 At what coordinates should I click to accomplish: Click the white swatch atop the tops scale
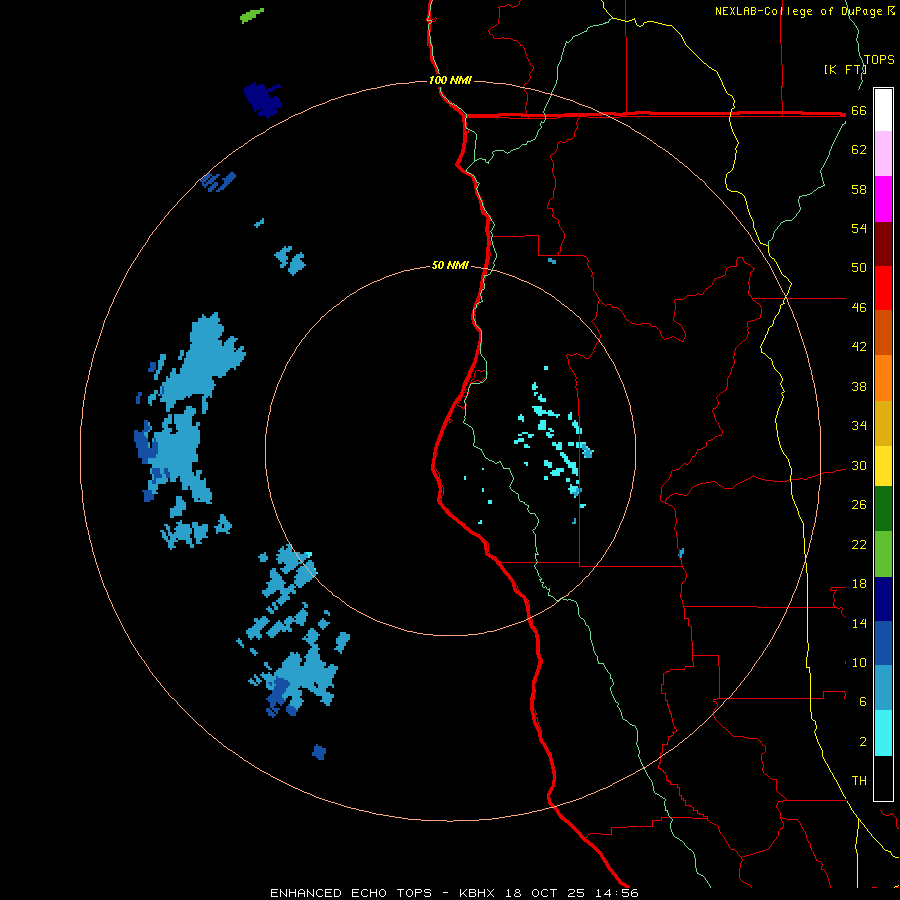coord(883,110)
